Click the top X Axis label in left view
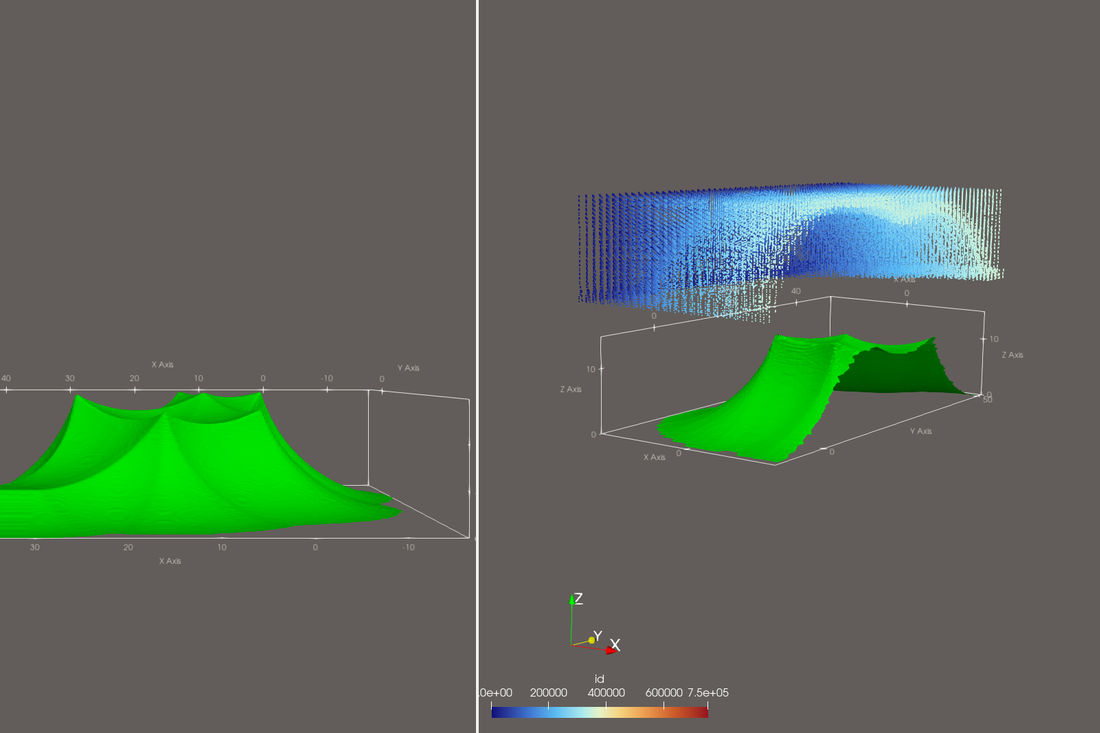The width and height of the screenshot is (1100, 733). pyautogui.click(x=162, y=364)
